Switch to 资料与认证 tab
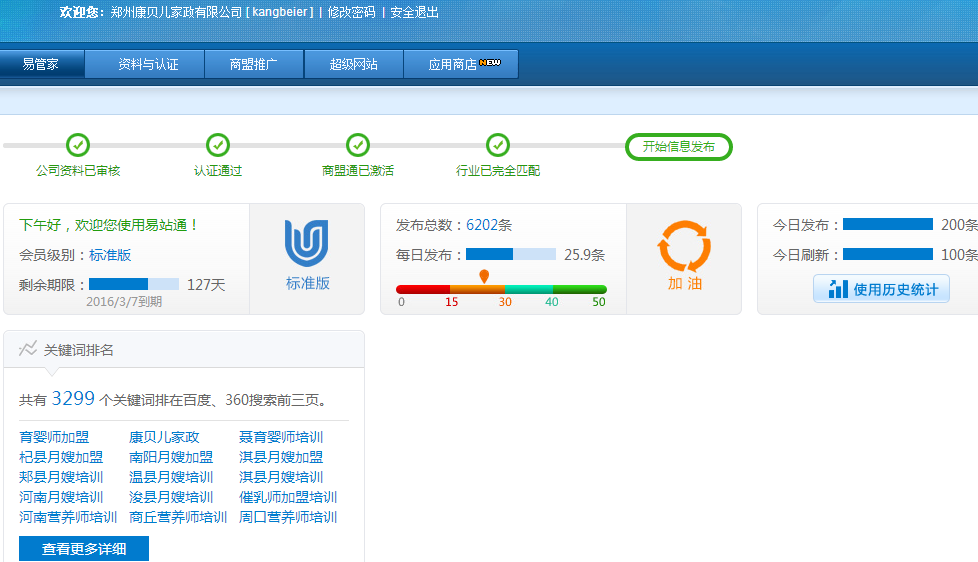Screen dimensions: 978x562 (145, 64)
